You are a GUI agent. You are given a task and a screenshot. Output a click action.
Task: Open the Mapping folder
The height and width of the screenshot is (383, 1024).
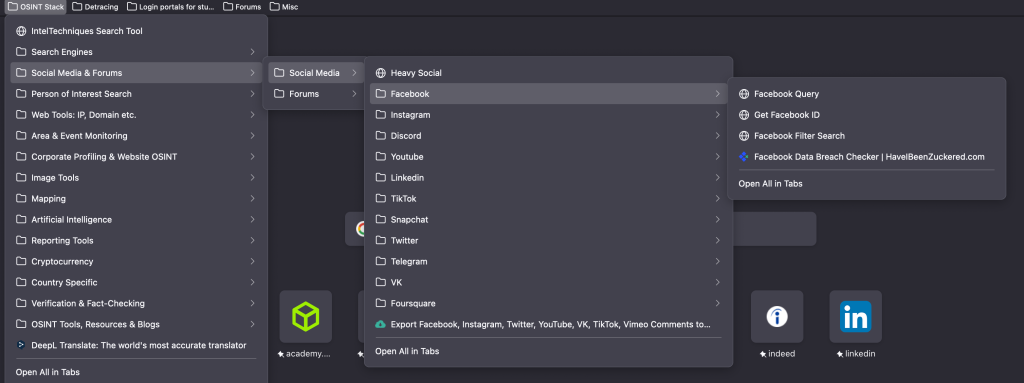pos(136,198)
